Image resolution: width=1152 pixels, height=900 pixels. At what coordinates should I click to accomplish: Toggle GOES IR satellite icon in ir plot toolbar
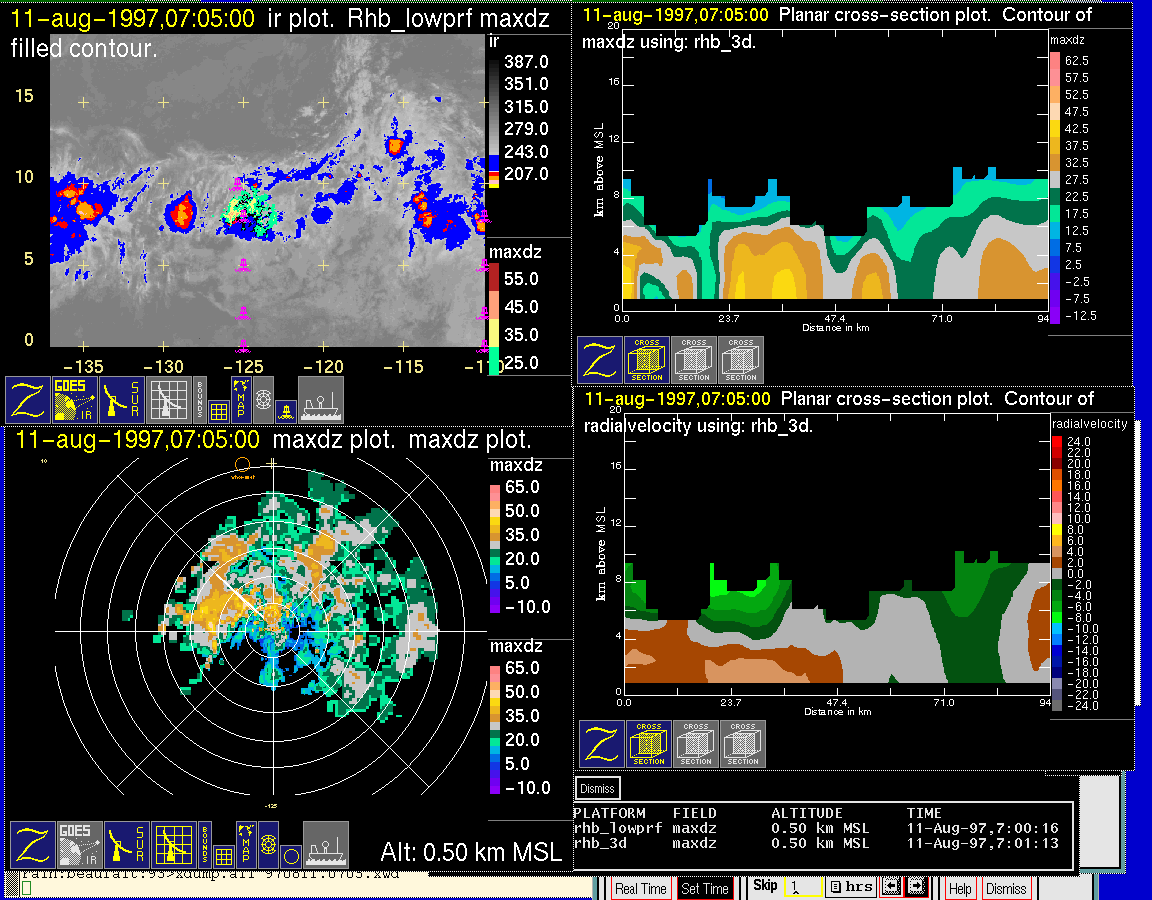click(76, 399)
